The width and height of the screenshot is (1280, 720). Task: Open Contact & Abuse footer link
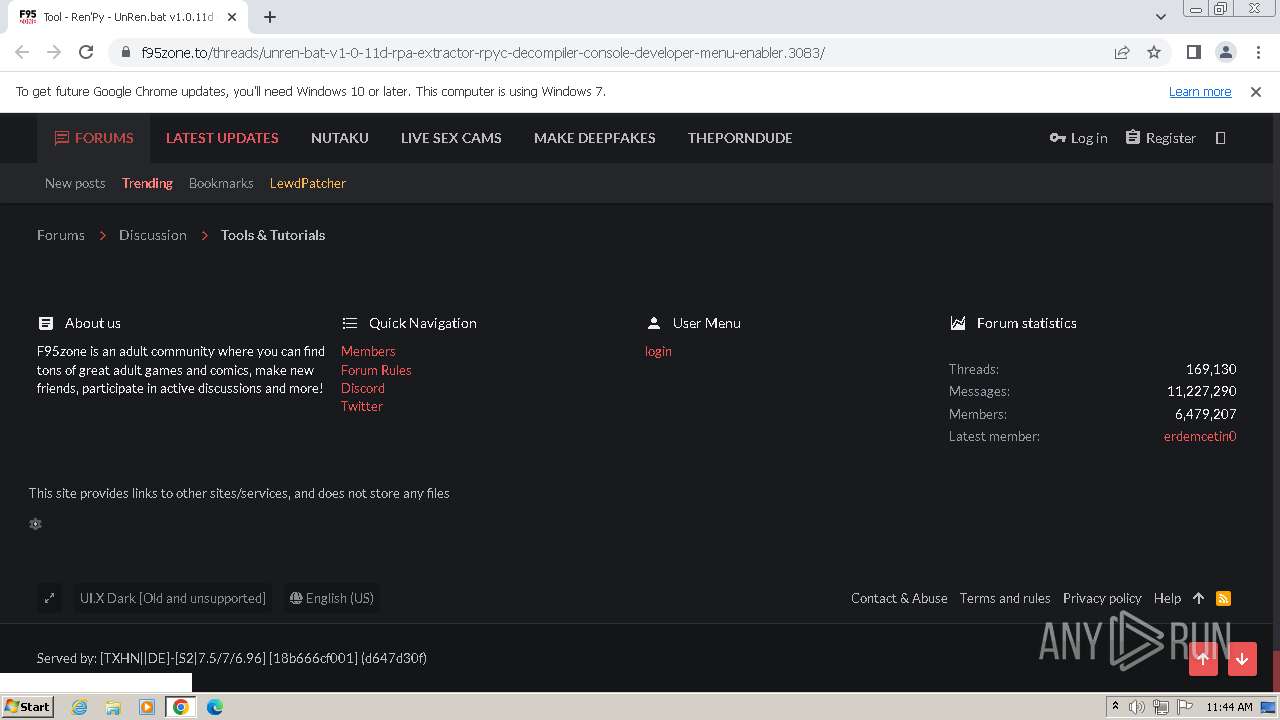click(x=899, y=598)
